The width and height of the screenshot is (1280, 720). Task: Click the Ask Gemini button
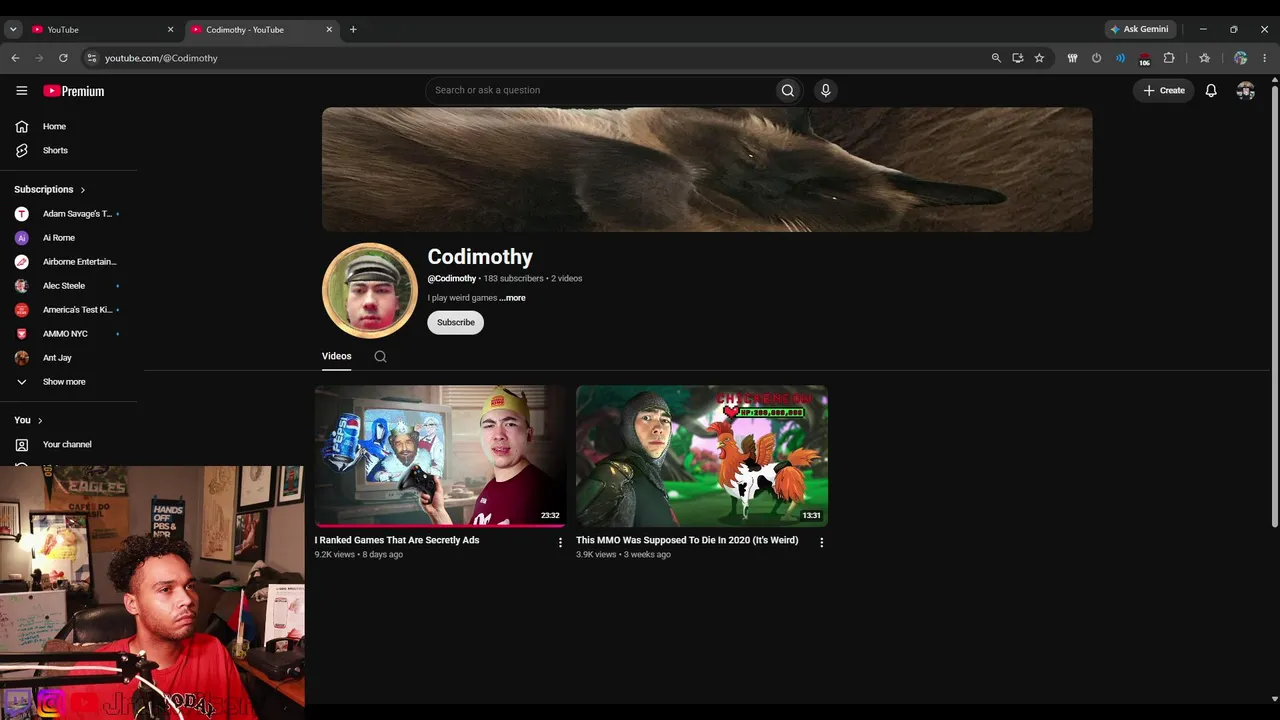point(1140,29)
